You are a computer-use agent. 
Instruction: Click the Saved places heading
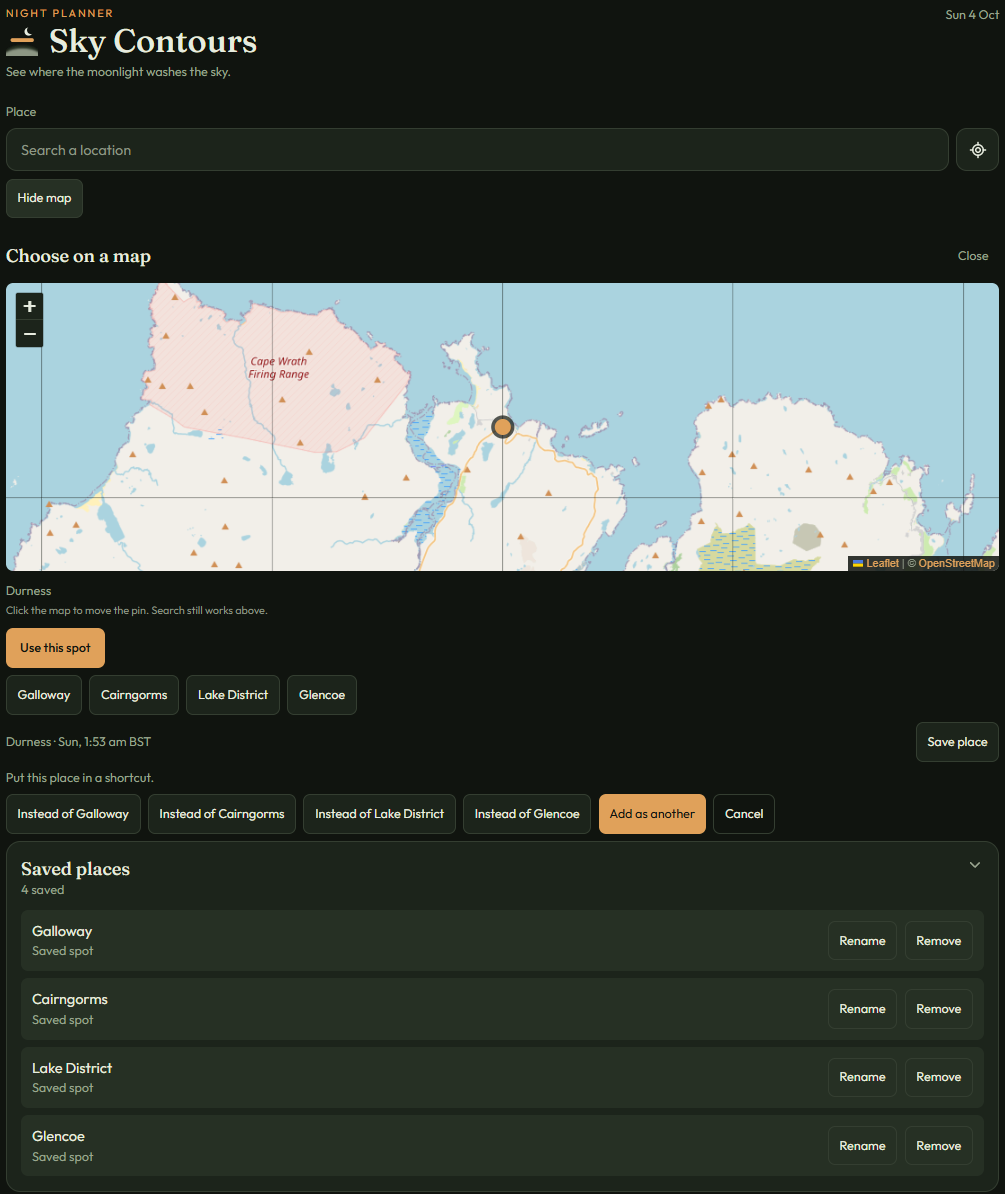(x=75, y=869)
